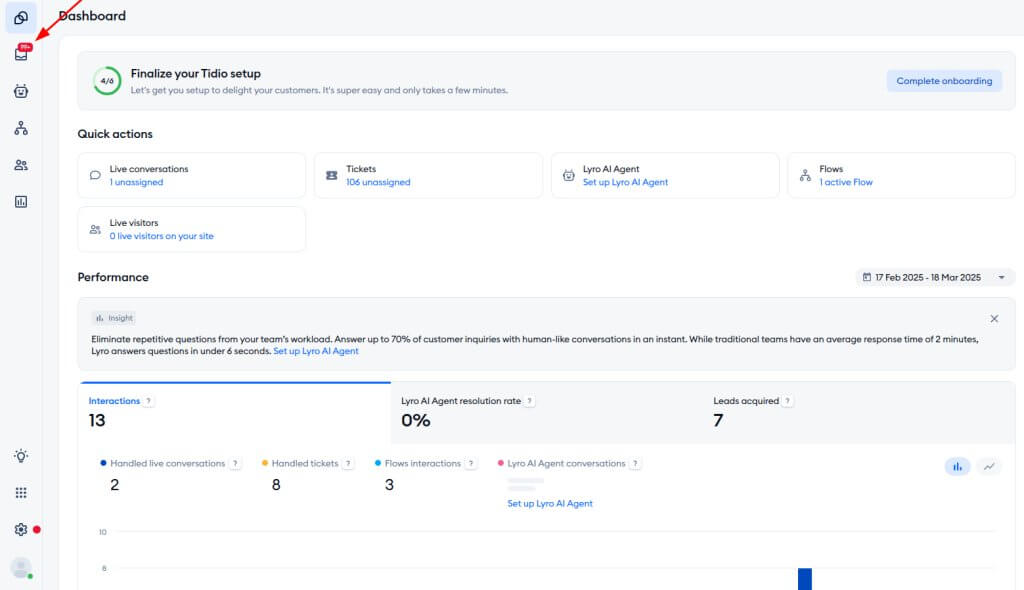The image size is (1024, 590).
Task: Click the '1 unassigned' live conversations link
Action: pyautogui.click(x=136, y=182)
